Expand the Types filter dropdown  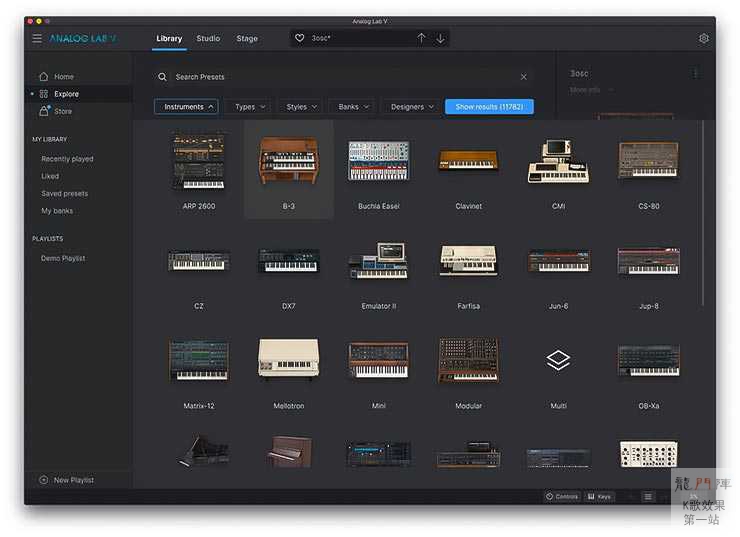pyautogui.click(x=250, y=107)
